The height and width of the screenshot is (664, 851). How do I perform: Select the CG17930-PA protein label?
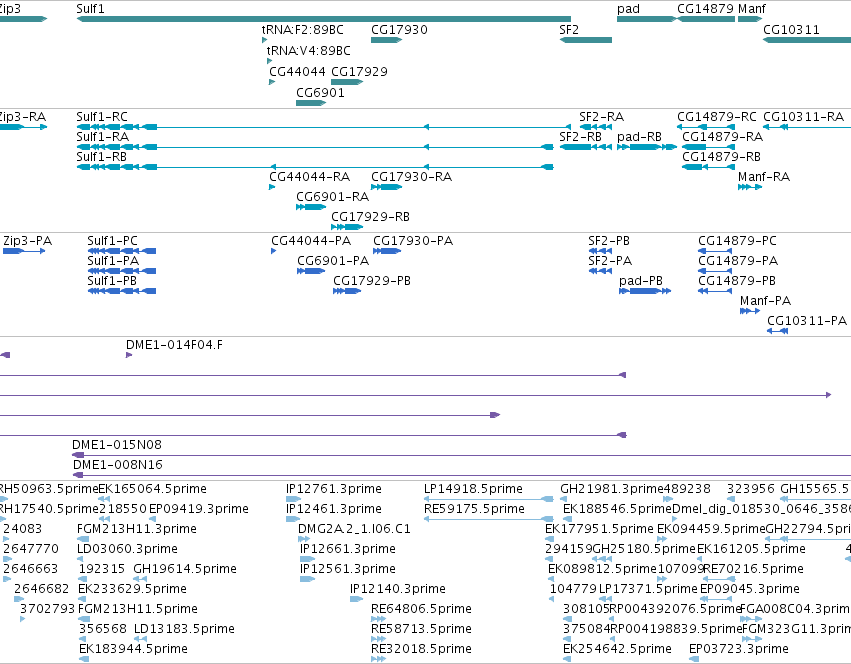pos(413,241)
